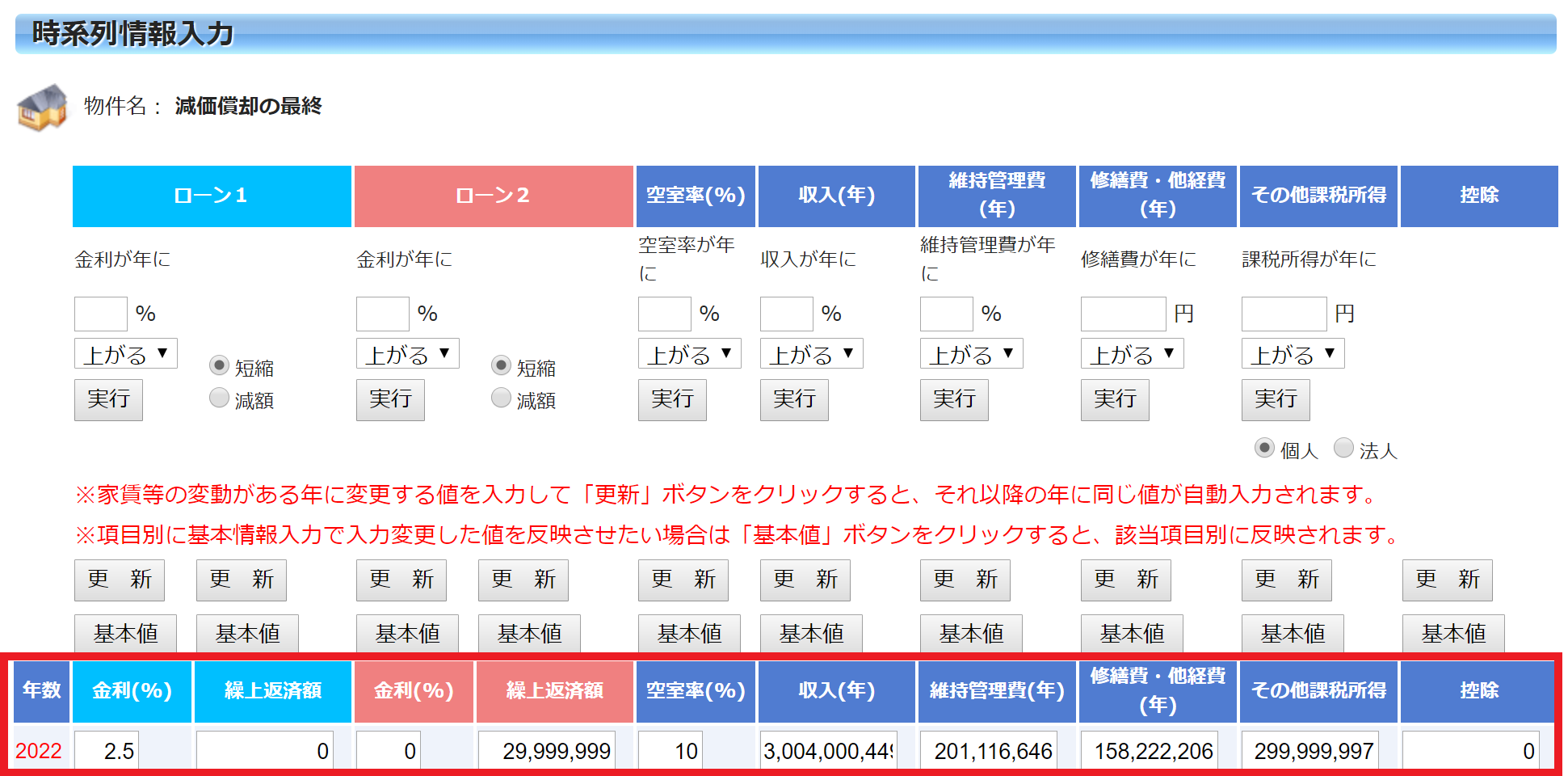Viewport: 1568px width, 776px height.
Task: Select 短縮 radio under ローン1
Action: pyautogui.click(x=219, y=366)
